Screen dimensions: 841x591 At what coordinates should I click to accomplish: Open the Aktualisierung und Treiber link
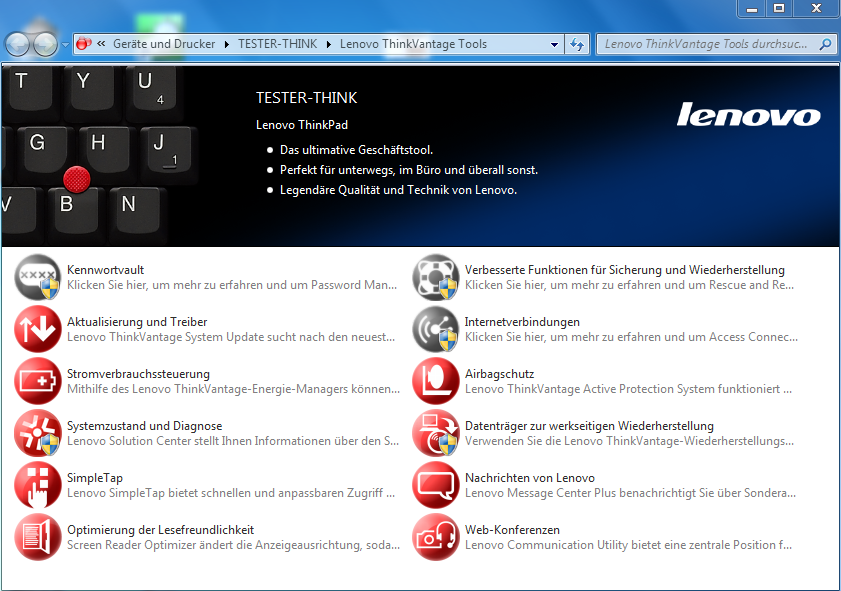[x=137, y=322]
